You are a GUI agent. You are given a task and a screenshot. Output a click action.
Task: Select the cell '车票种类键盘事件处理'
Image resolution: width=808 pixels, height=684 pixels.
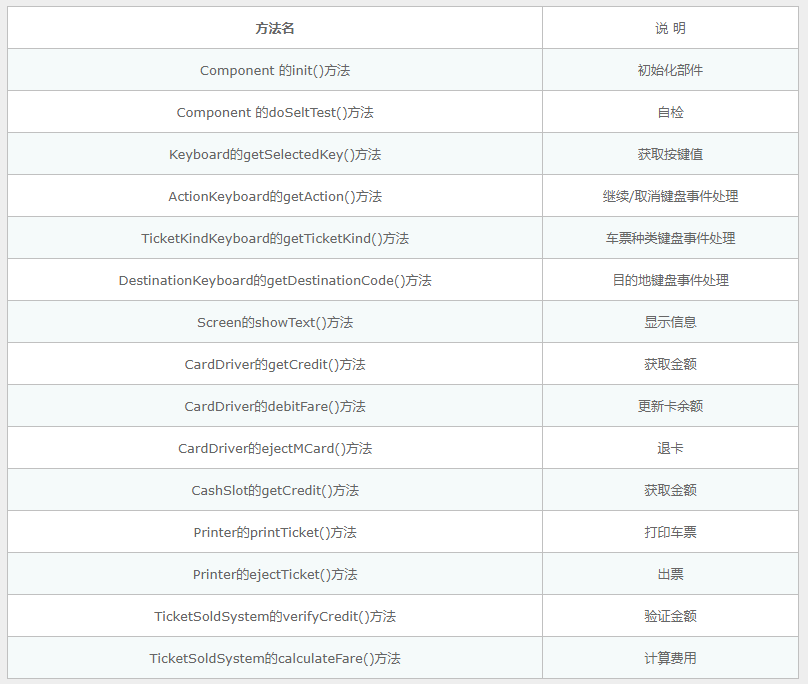[x=670, y=238]
